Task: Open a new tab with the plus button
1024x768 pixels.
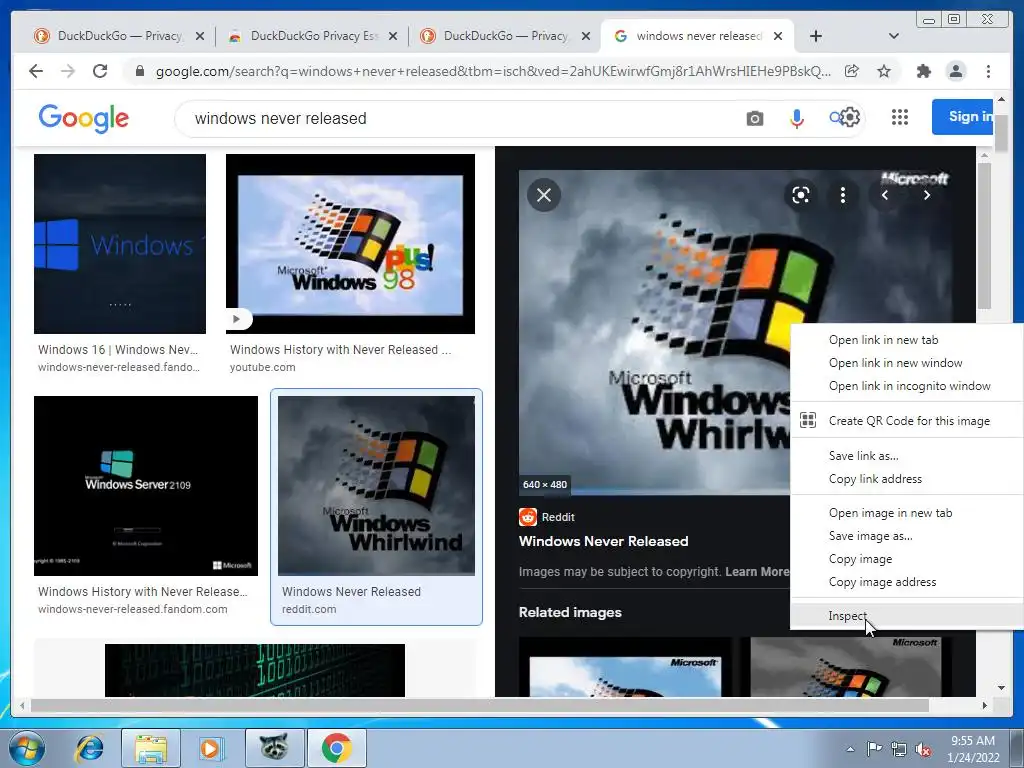Action: (816, 36)
